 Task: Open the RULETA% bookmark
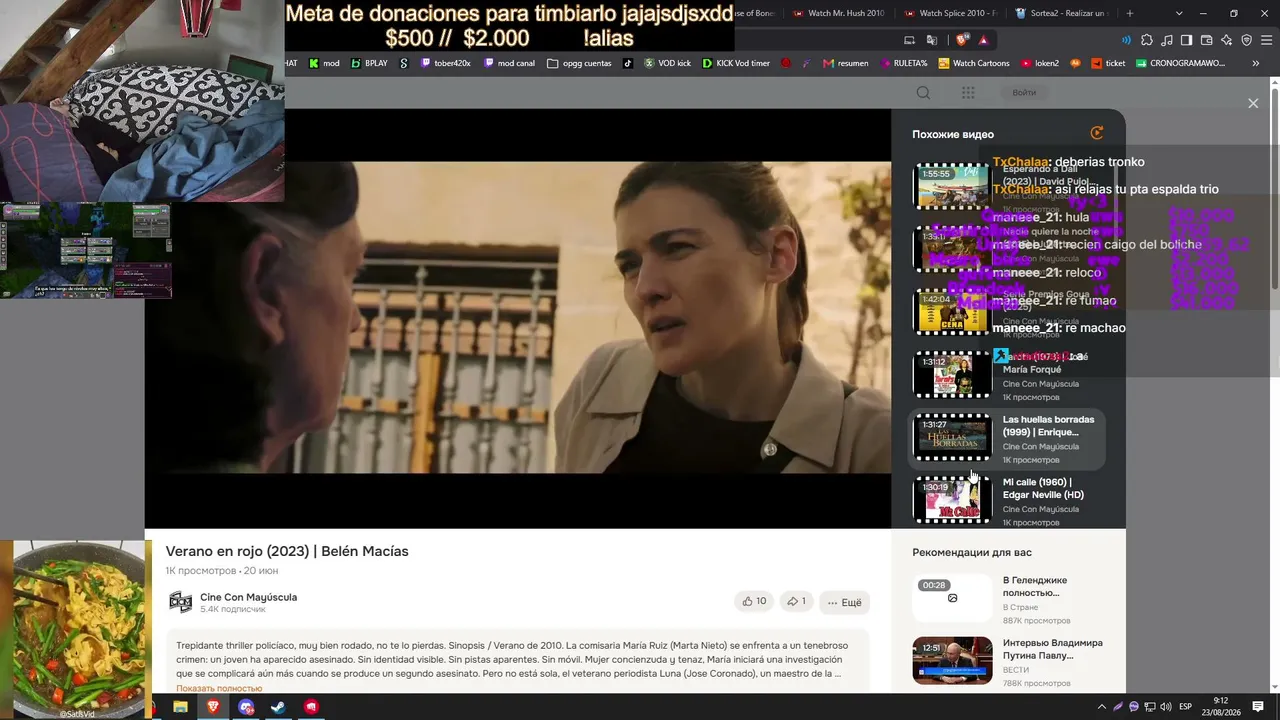tap(903, 63)
